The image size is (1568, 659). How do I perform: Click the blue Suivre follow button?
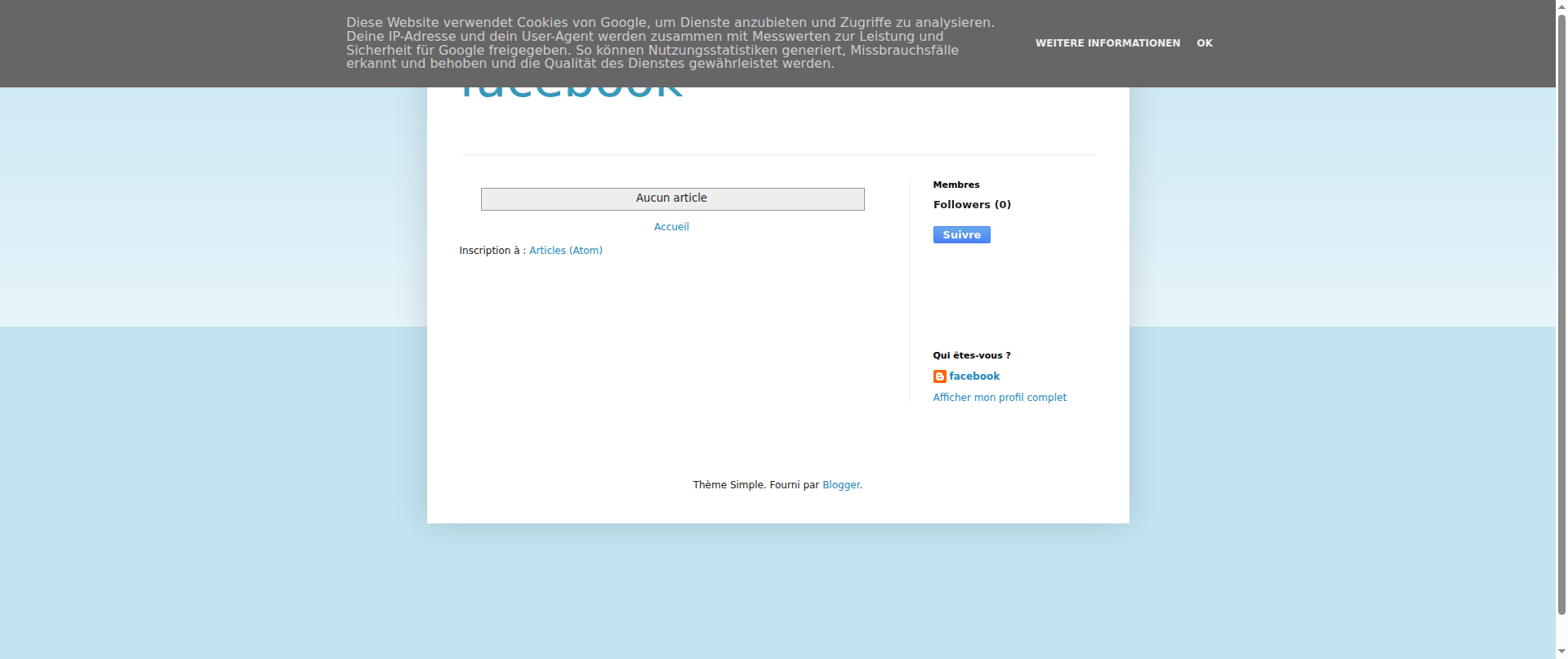coord(962,235)
